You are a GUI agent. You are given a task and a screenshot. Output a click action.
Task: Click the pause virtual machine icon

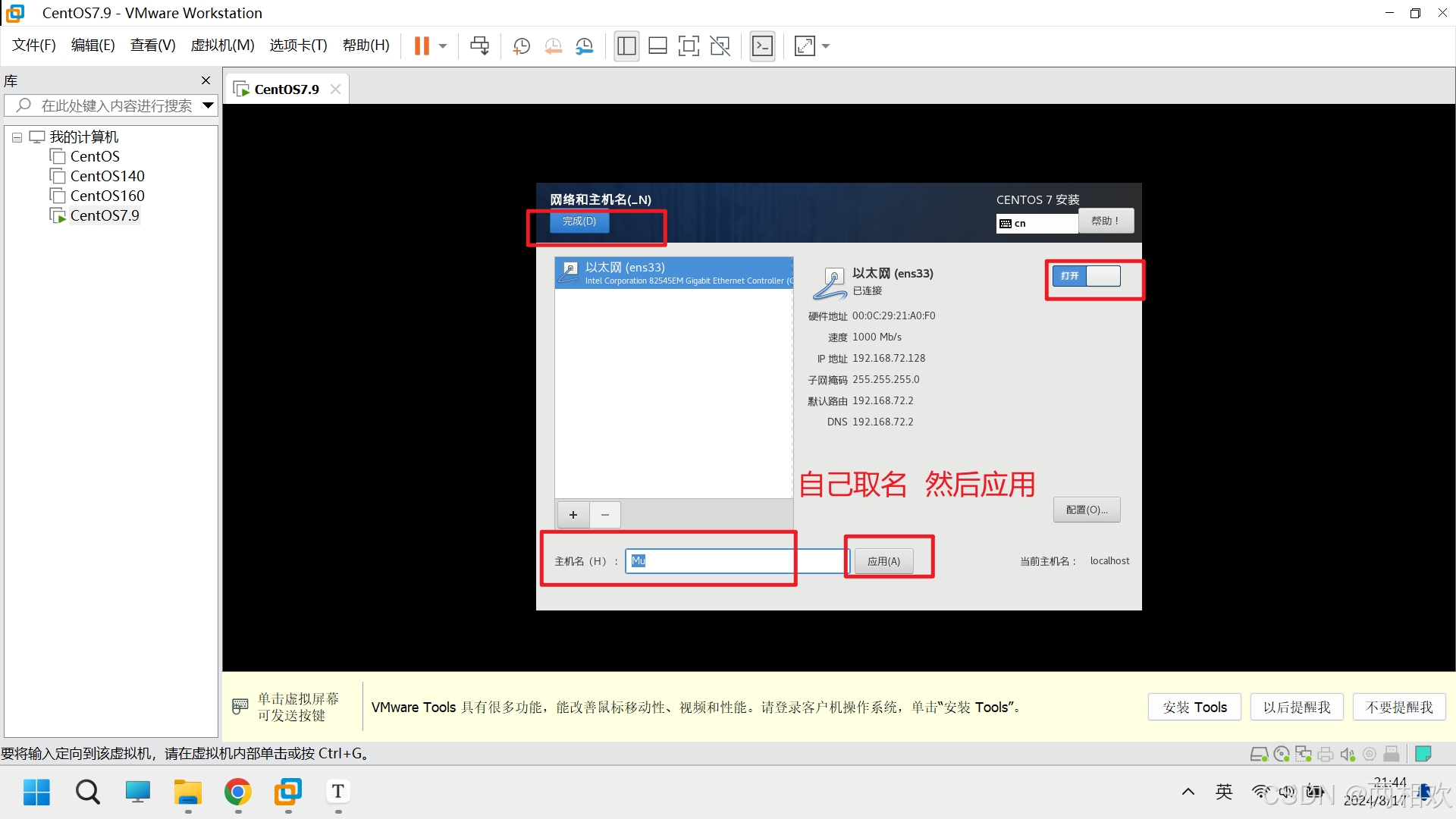coord(422,46)
